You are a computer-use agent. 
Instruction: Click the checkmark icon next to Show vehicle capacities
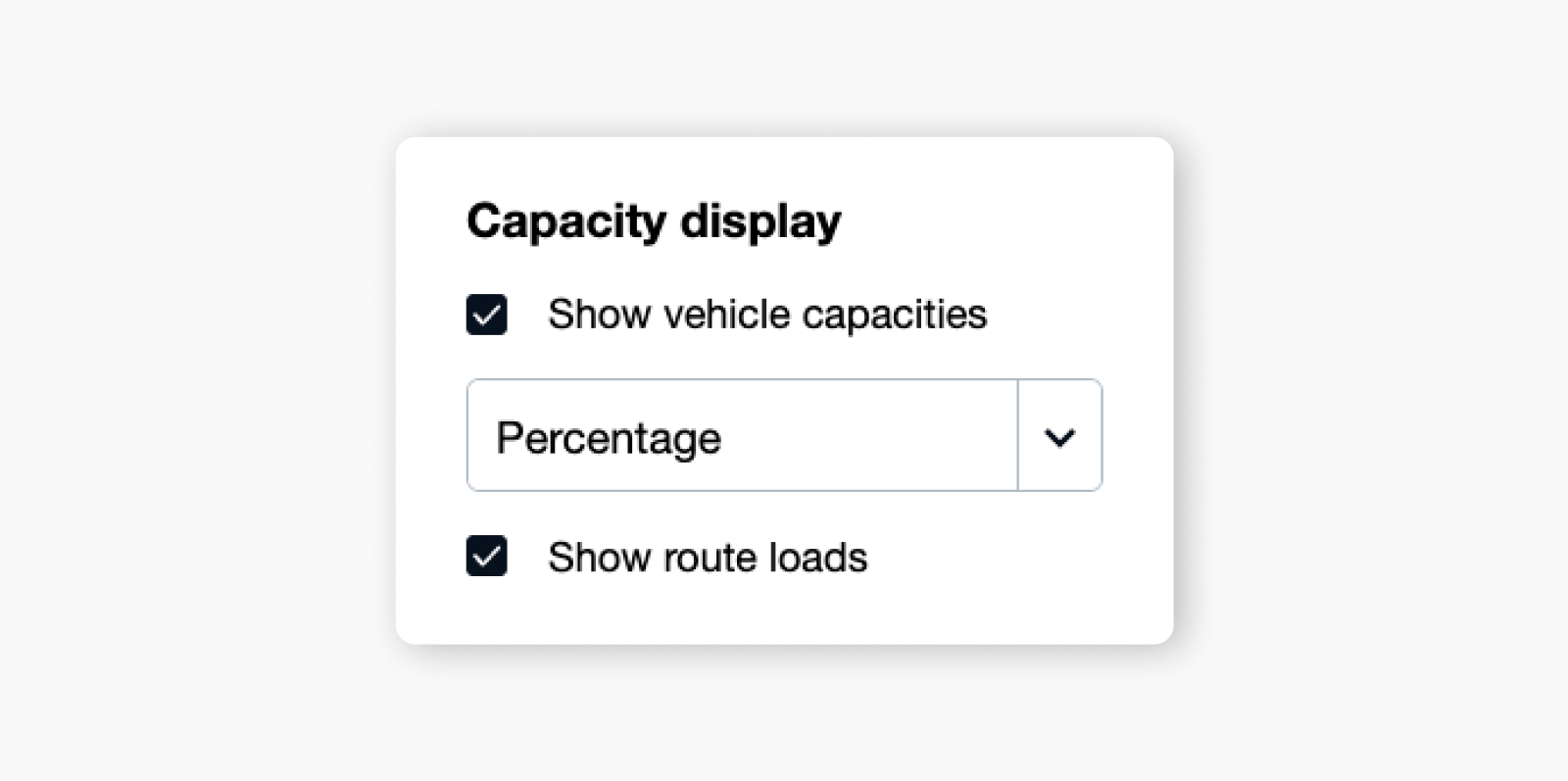pos(486,315)
